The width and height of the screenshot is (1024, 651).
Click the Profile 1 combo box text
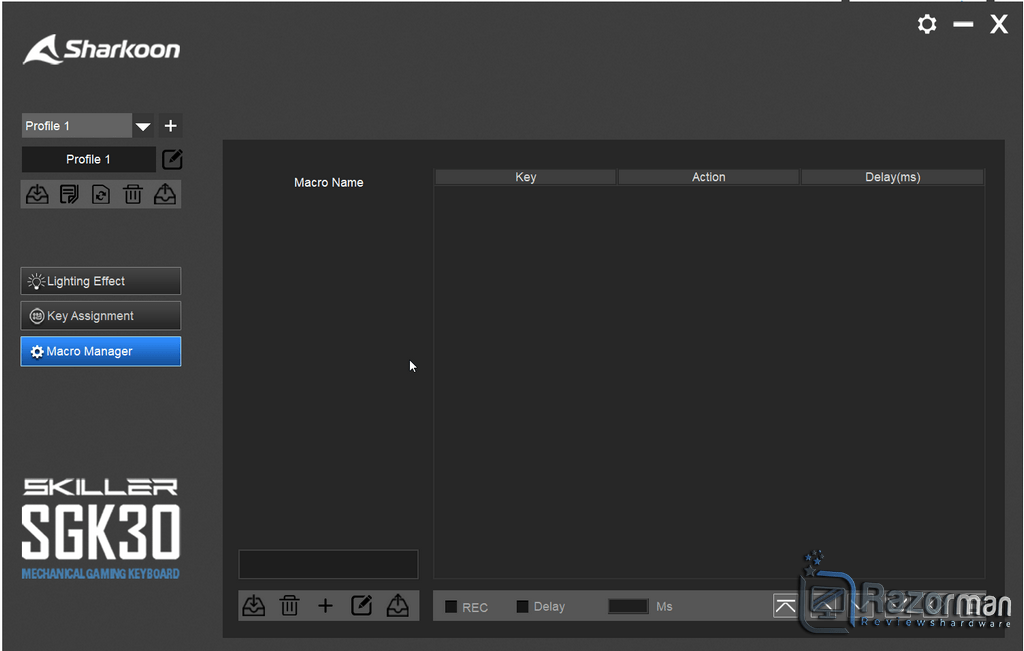click(x=47, y=126)
